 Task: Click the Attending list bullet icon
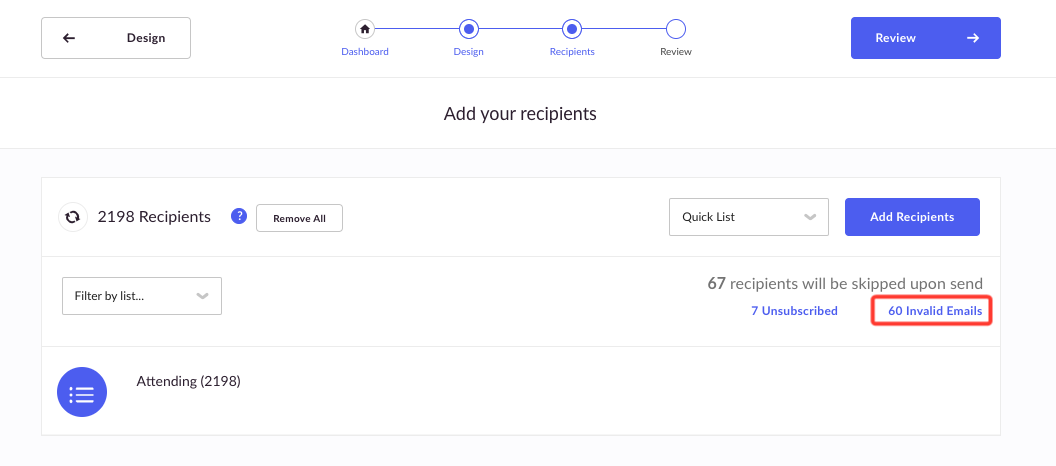(82, 392)
